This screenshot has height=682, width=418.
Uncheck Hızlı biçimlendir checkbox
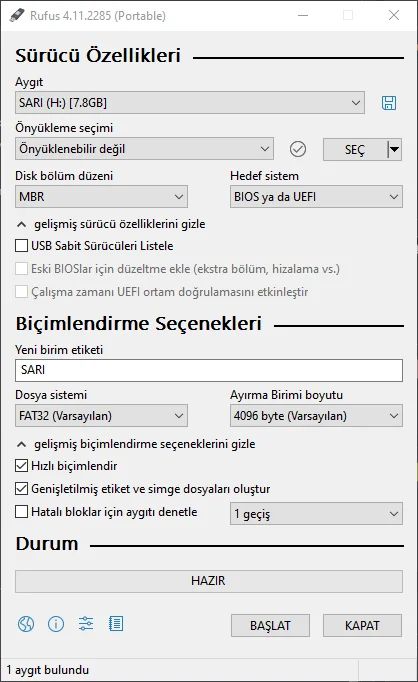click(x=21, y=466)
